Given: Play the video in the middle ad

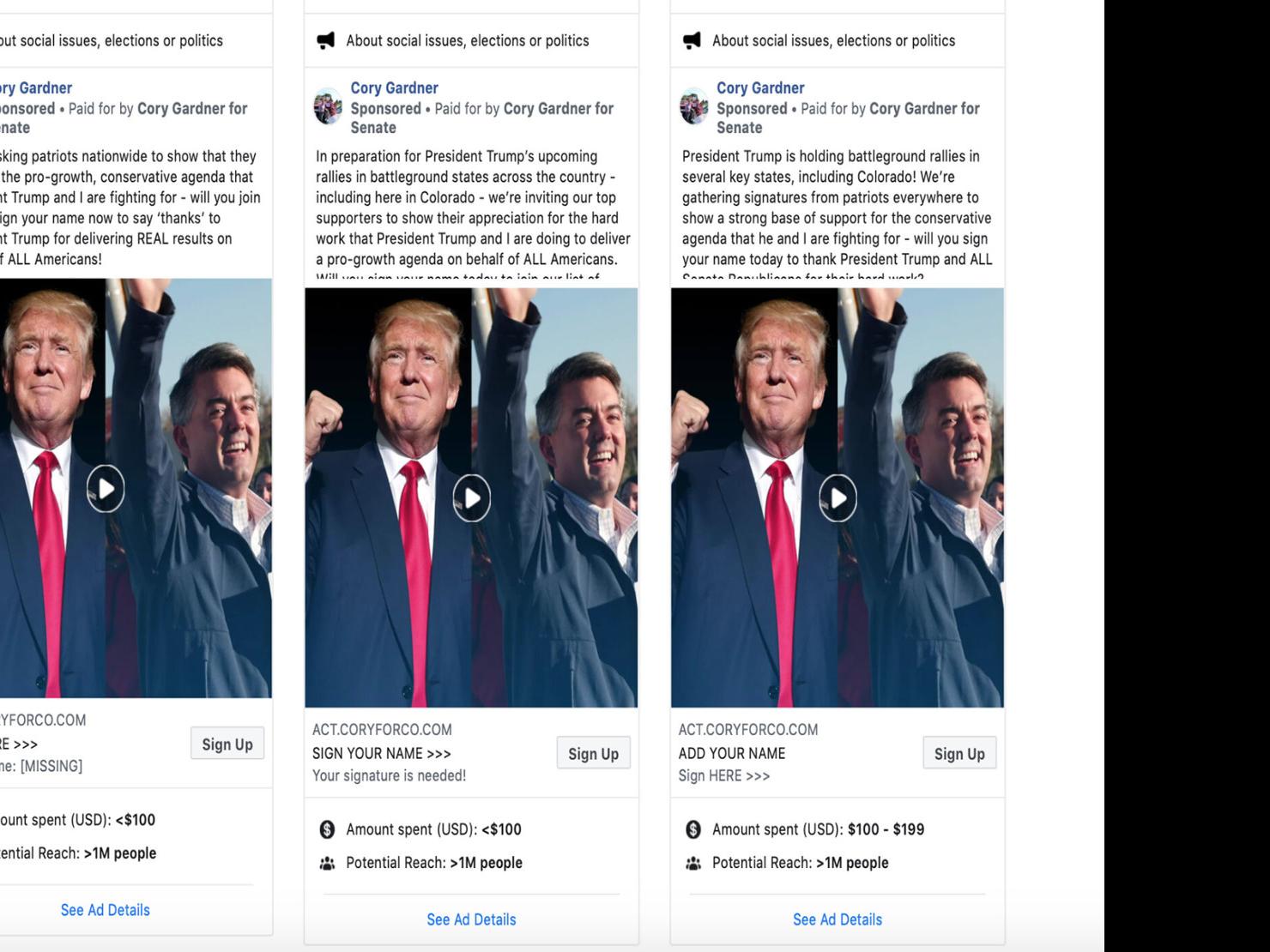Looking at the screenshot, I should click(472, 498).
